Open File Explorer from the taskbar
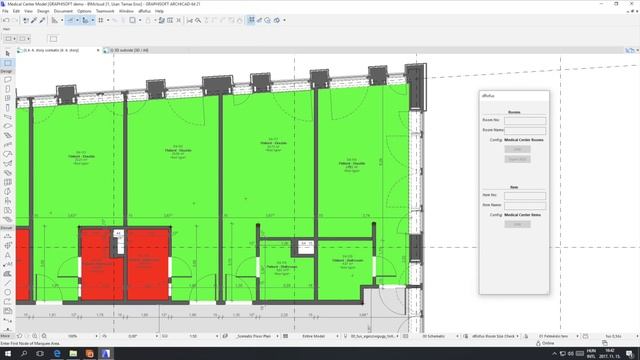Viewport: 640px width, 360px height. click(73, 353)
